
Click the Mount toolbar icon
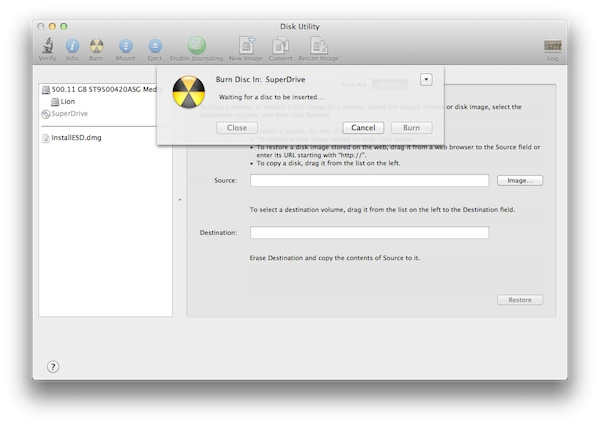[126, 45]
